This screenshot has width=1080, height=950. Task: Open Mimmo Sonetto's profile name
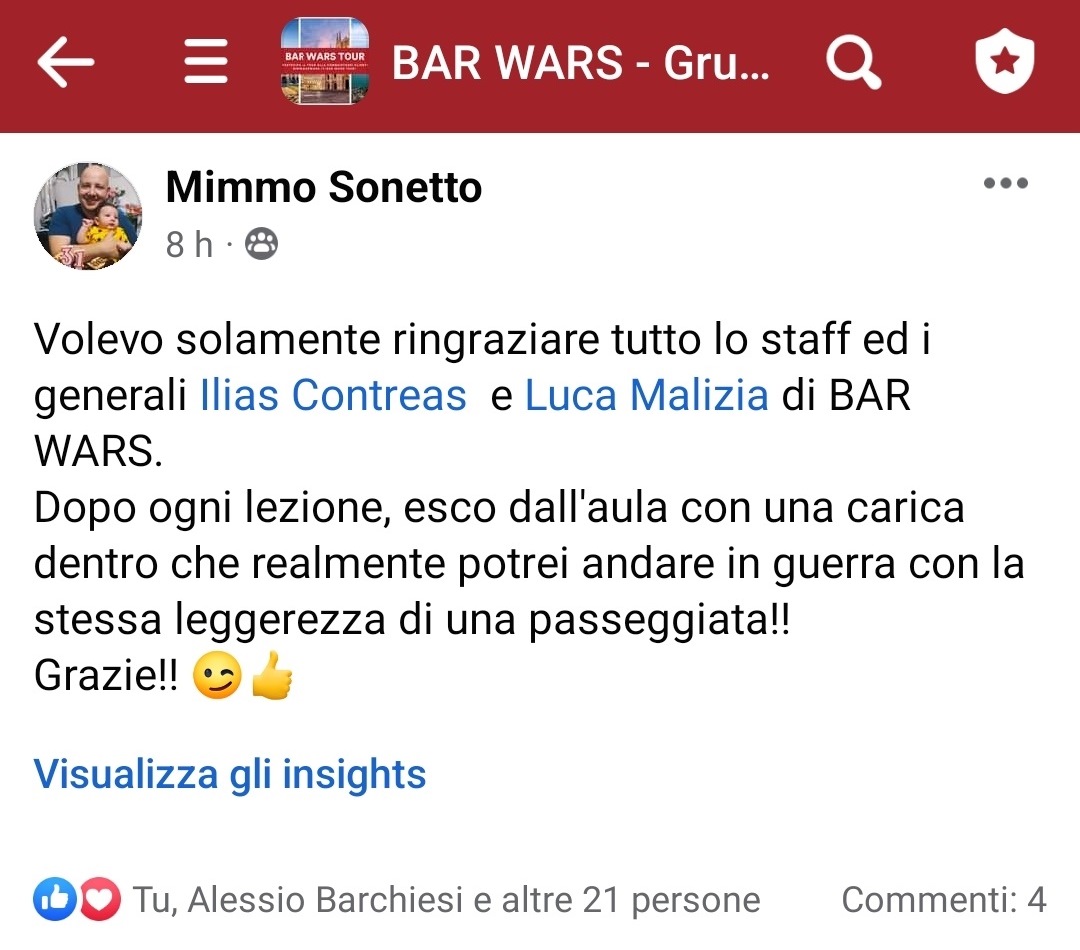pyautogui.click(x=324, y=187)
